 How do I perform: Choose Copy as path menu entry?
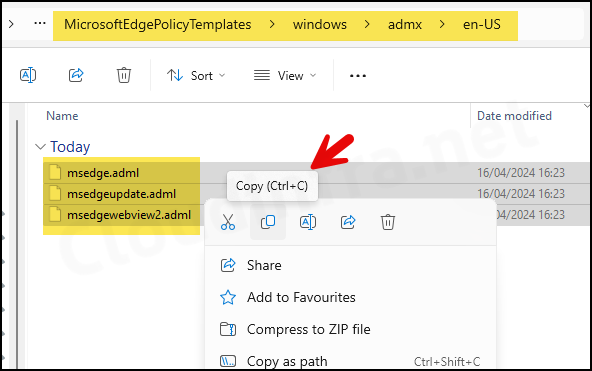350,361
